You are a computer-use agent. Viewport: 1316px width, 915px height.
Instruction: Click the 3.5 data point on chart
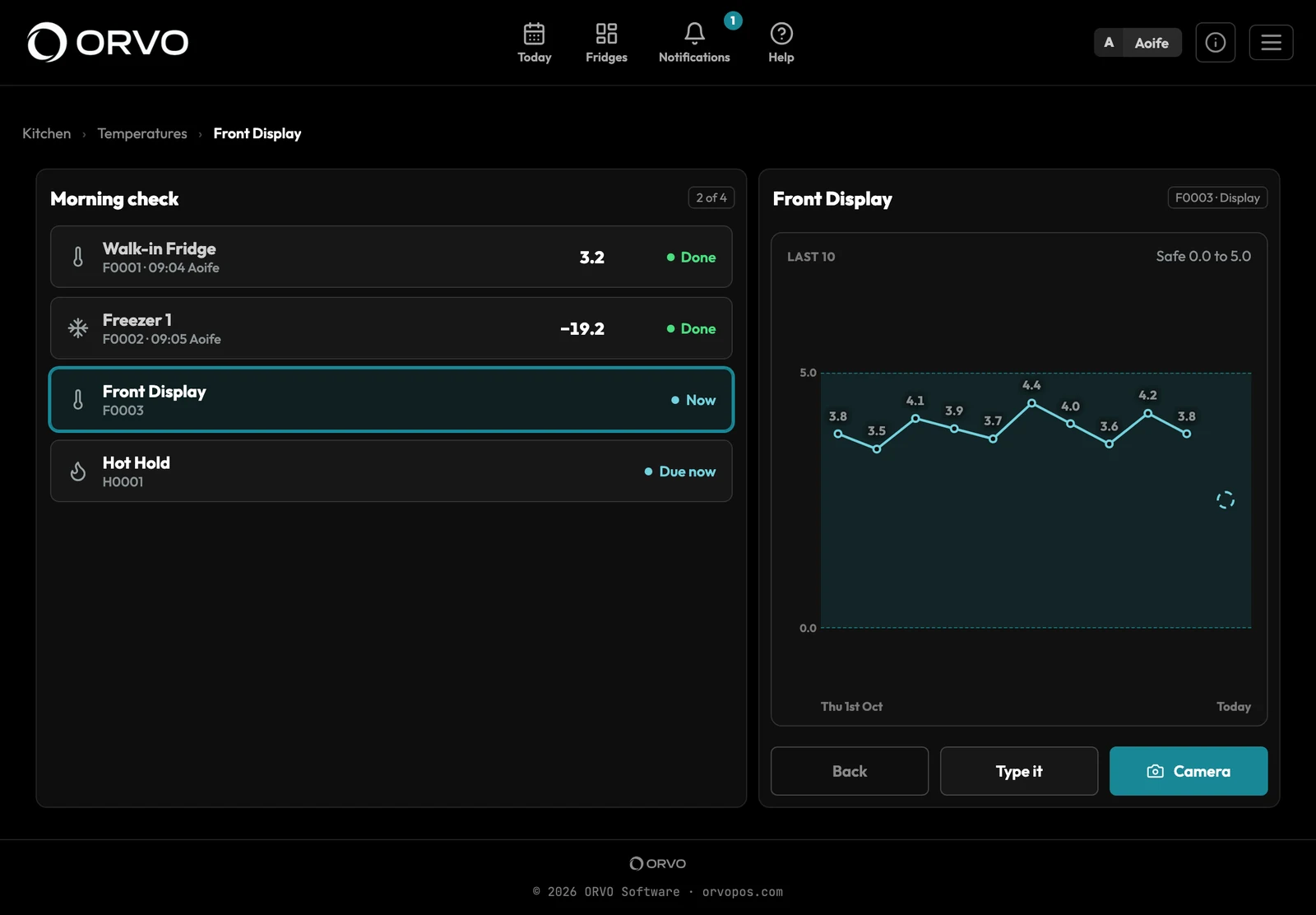pyautogui.click(x=877, y=449)
